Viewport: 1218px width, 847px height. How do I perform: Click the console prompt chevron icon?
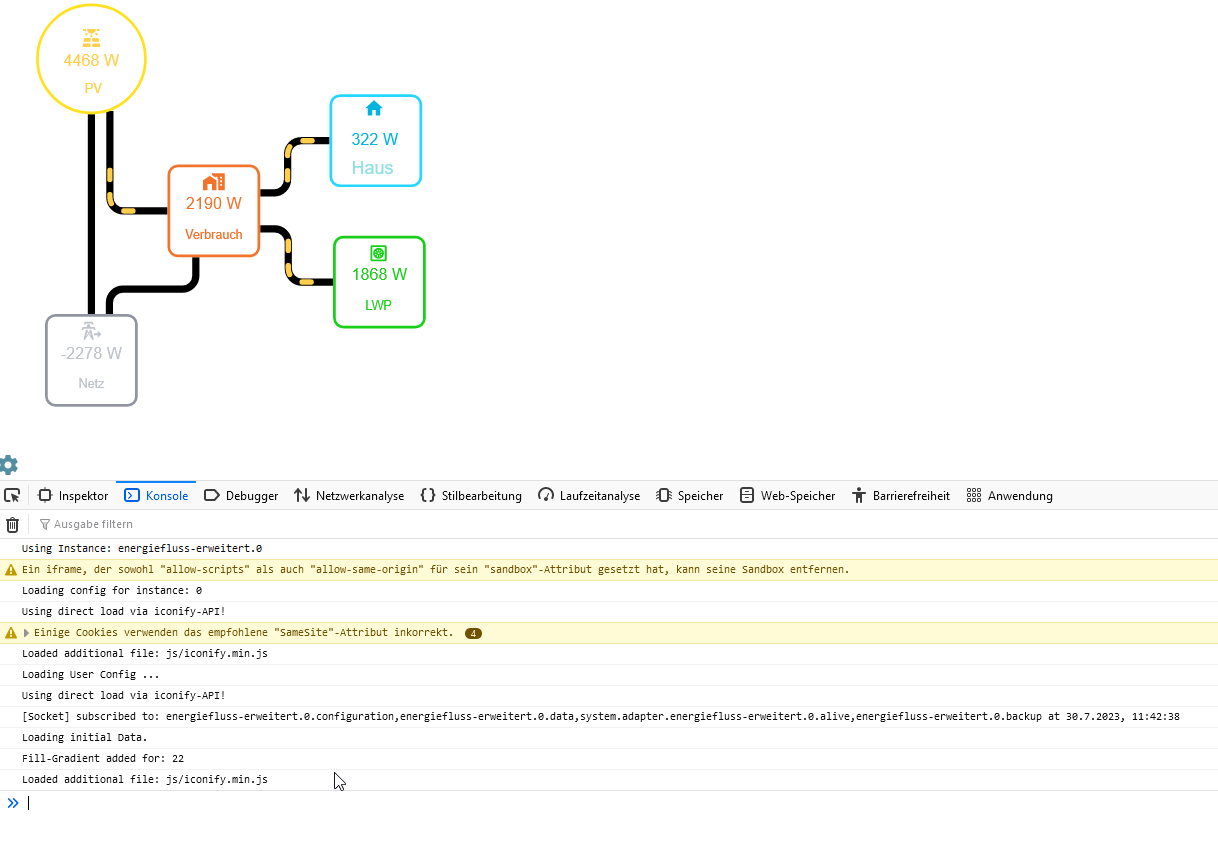[x=13, y=802]
